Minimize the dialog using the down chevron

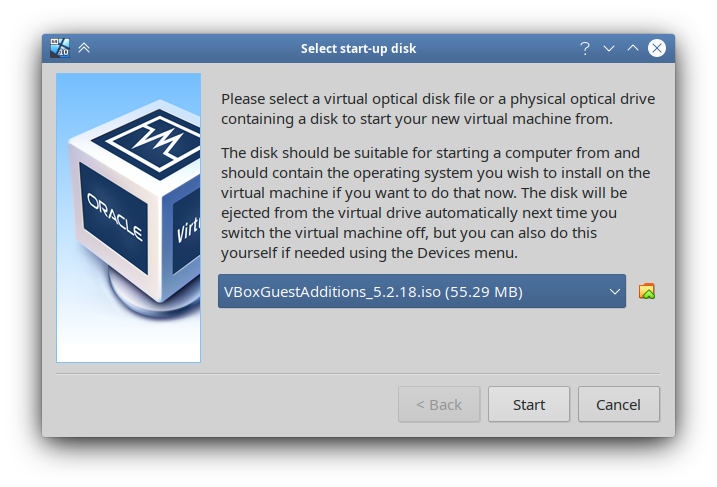(x=609, y=48)
